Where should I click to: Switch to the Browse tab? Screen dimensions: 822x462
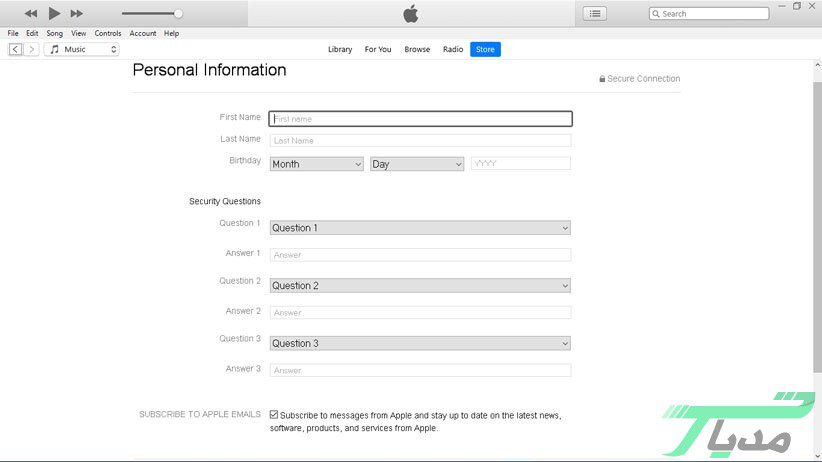click(x=417, y=49)
